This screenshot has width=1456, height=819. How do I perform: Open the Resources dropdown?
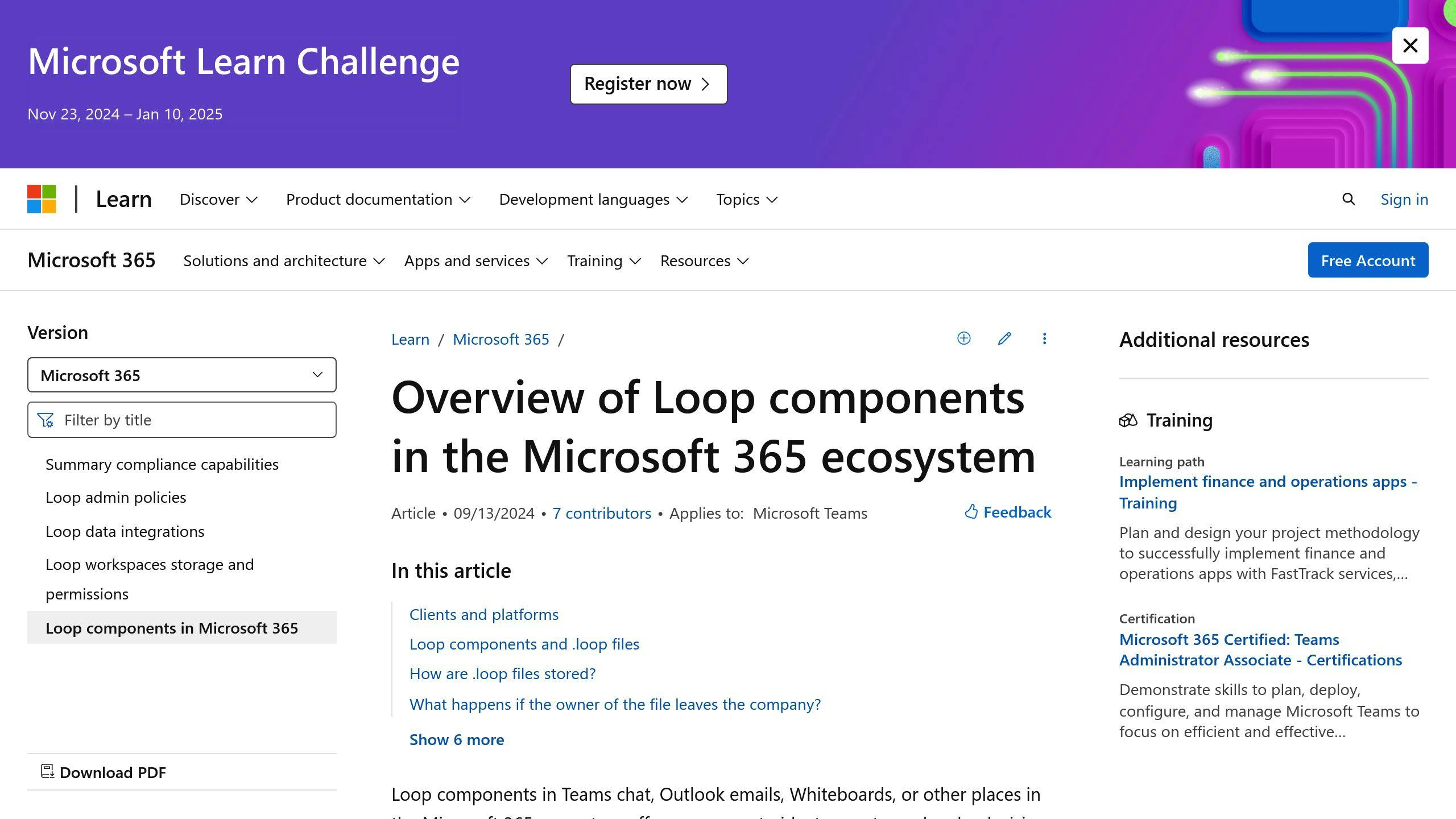(704, 260)
